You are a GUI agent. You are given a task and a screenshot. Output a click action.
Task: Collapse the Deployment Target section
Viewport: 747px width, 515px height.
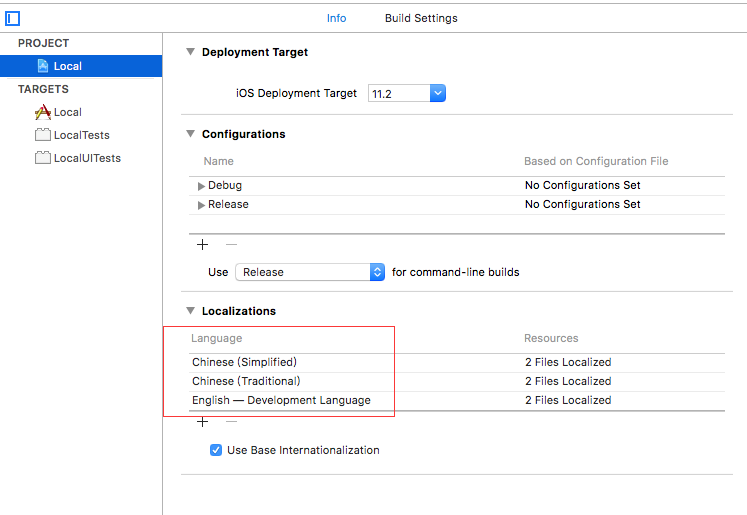click(191, 52)
